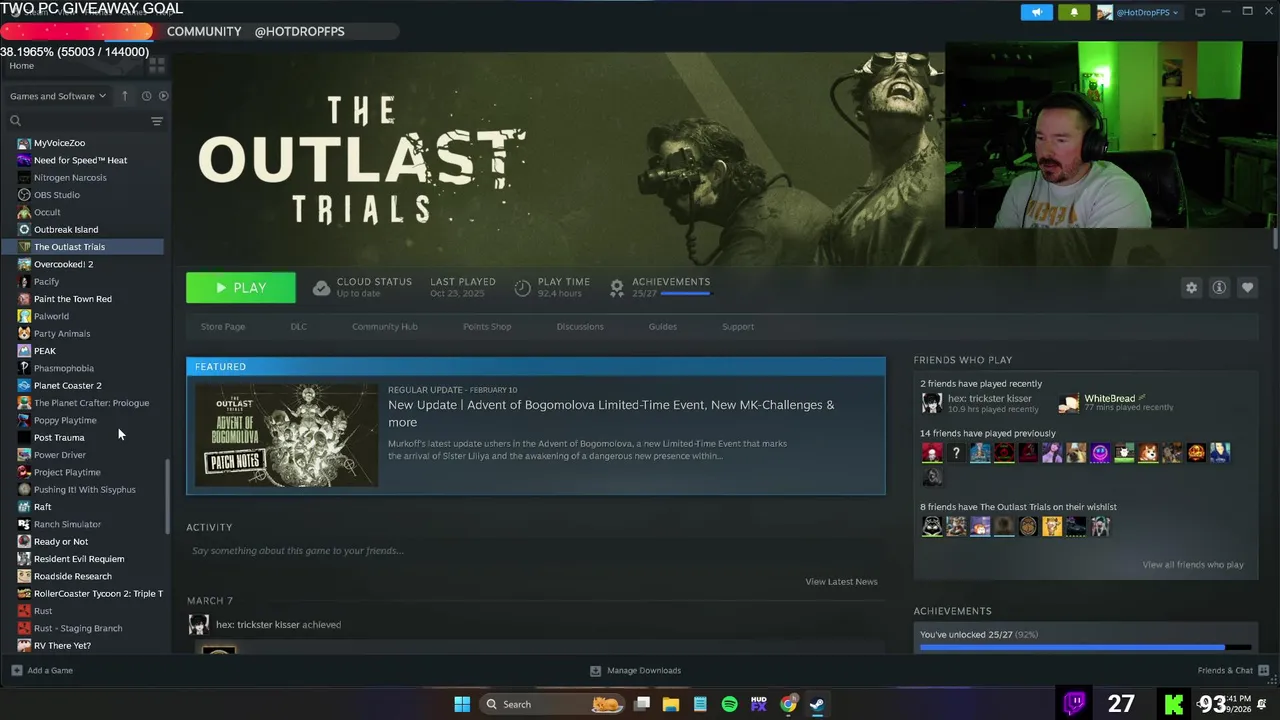Open the Support tab
Viewport: 1280px width, 720px height.
[x=738, y=327]
